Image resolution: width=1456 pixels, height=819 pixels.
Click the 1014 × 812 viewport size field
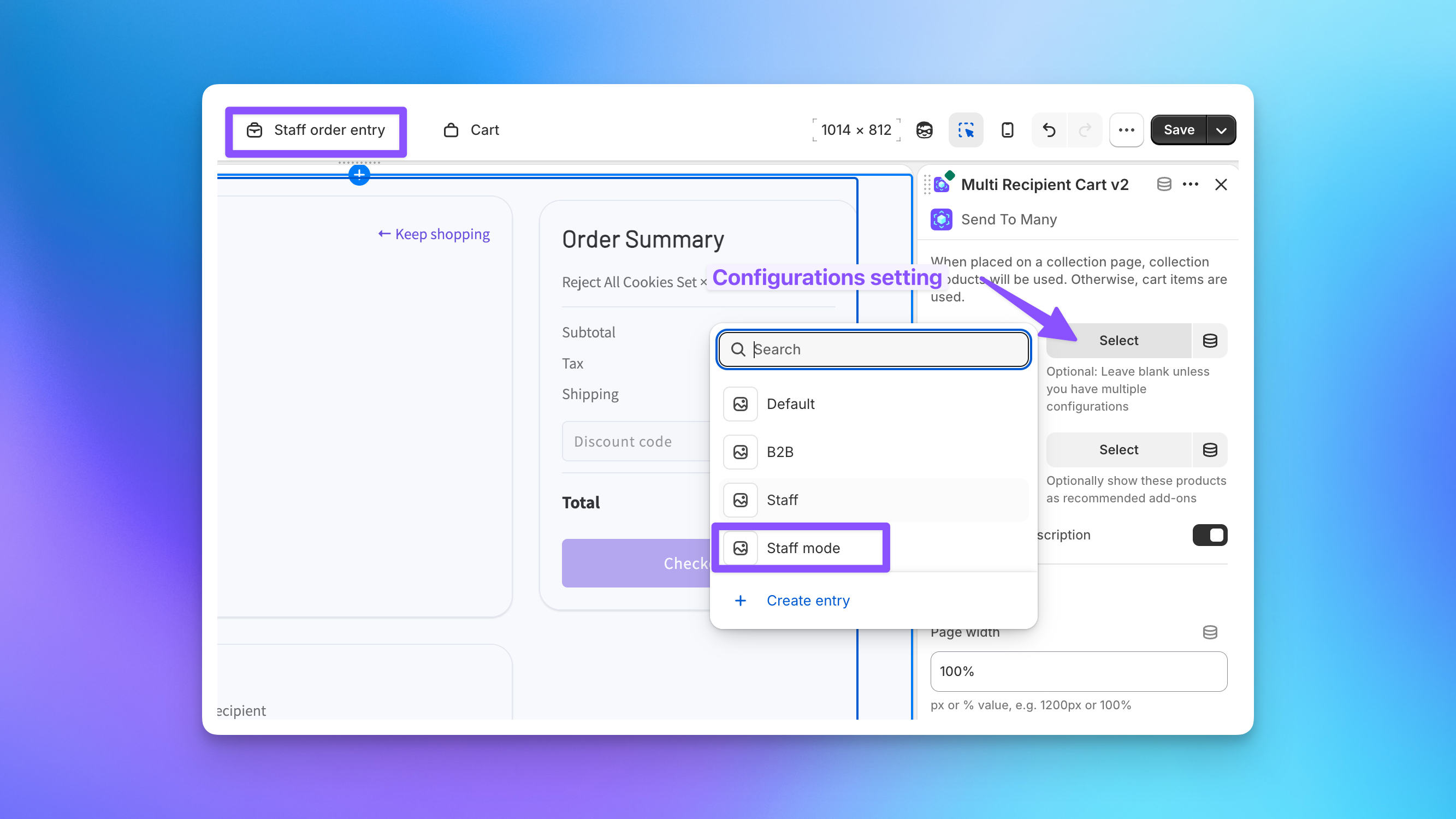tap(856, 130)
